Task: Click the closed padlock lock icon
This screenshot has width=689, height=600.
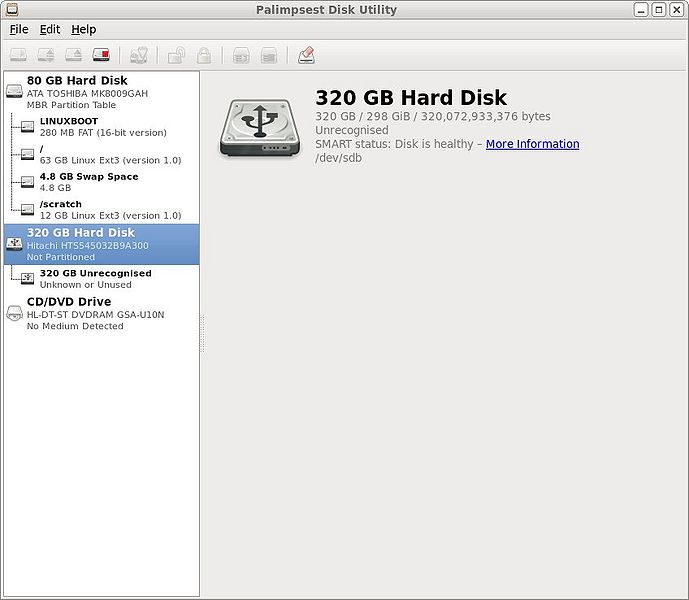Action: (204, 55)
